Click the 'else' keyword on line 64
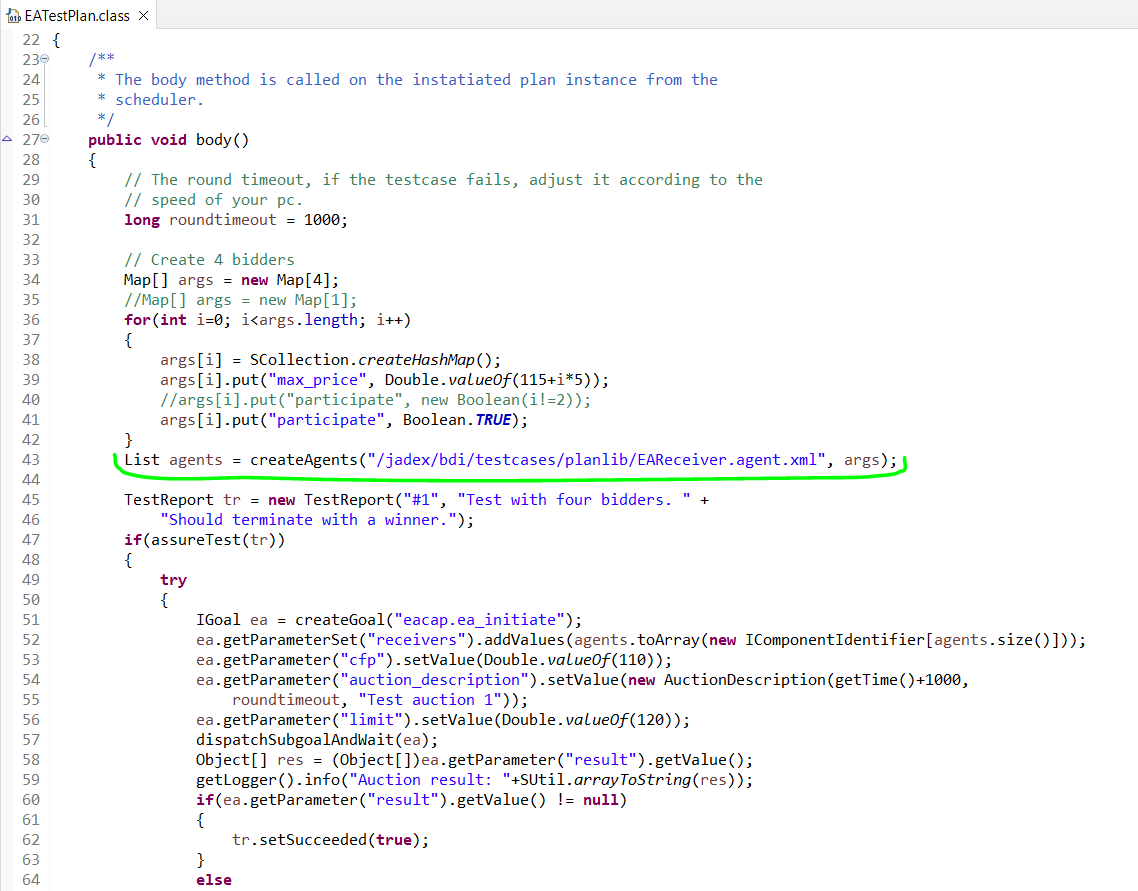This screenshot has height=891, width=1138. 213,879
